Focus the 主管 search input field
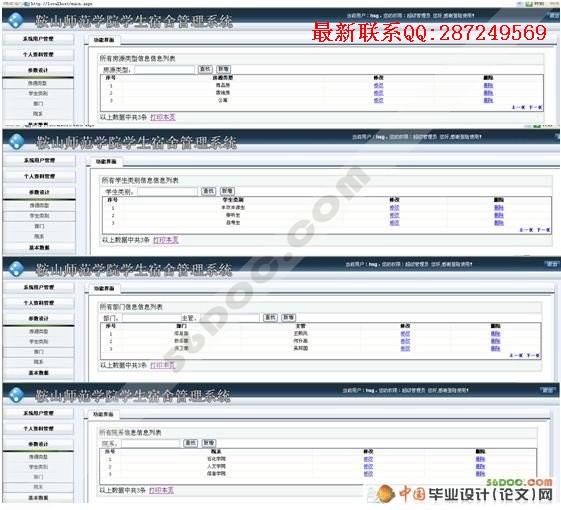Image resolution: width=561 pixels, height=510 pixels. click(x=229, y=318)
